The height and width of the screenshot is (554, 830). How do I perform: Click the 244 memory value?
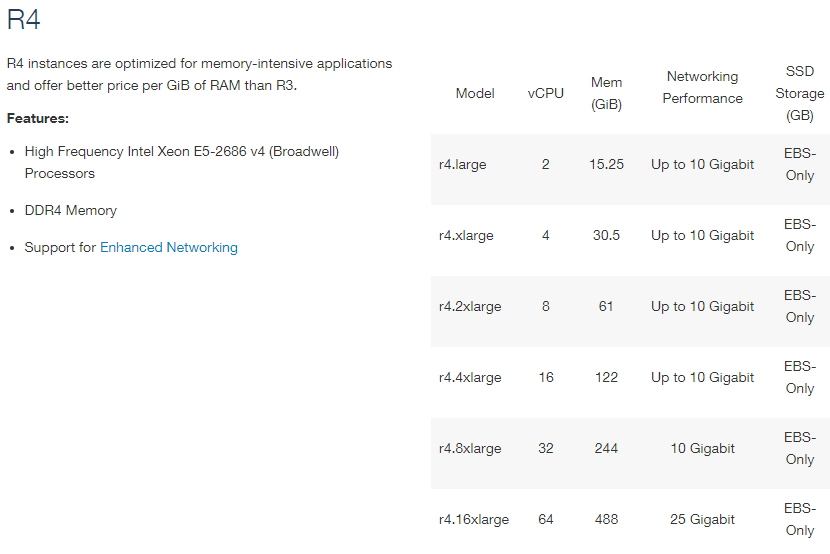tap(606, 448)
